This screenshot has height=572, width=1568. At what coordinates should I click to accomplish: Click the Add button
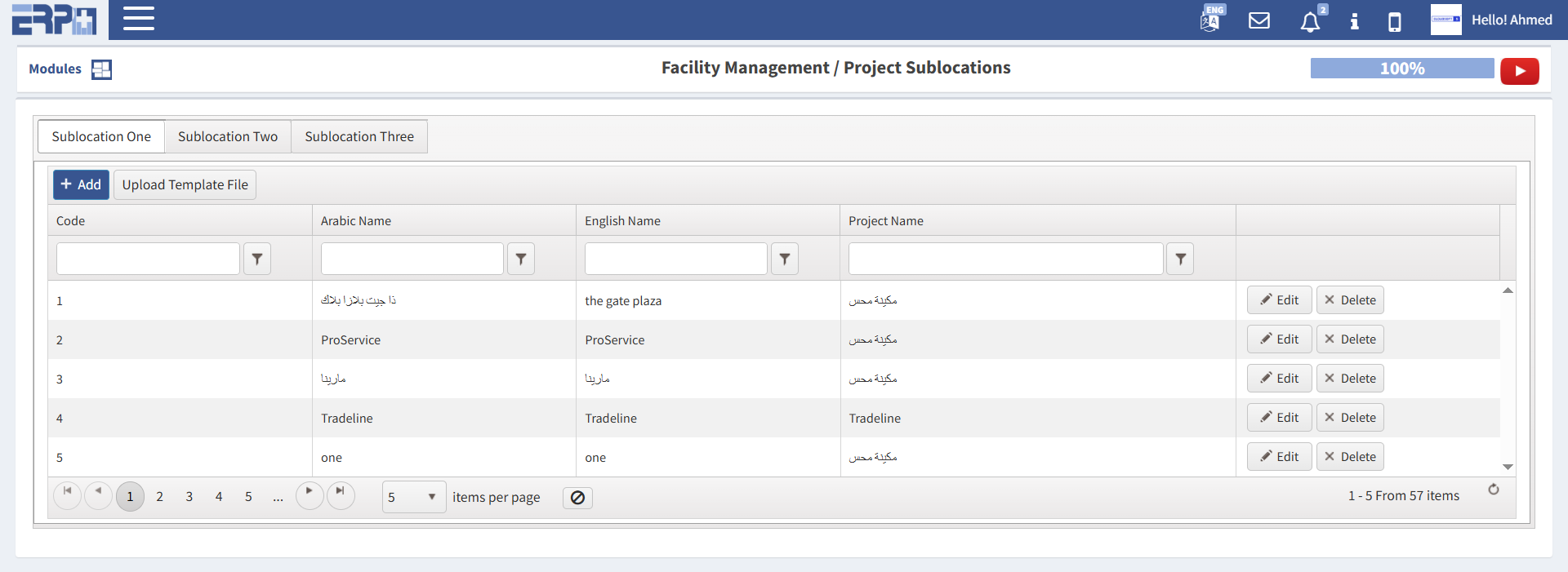click(81, 184)
